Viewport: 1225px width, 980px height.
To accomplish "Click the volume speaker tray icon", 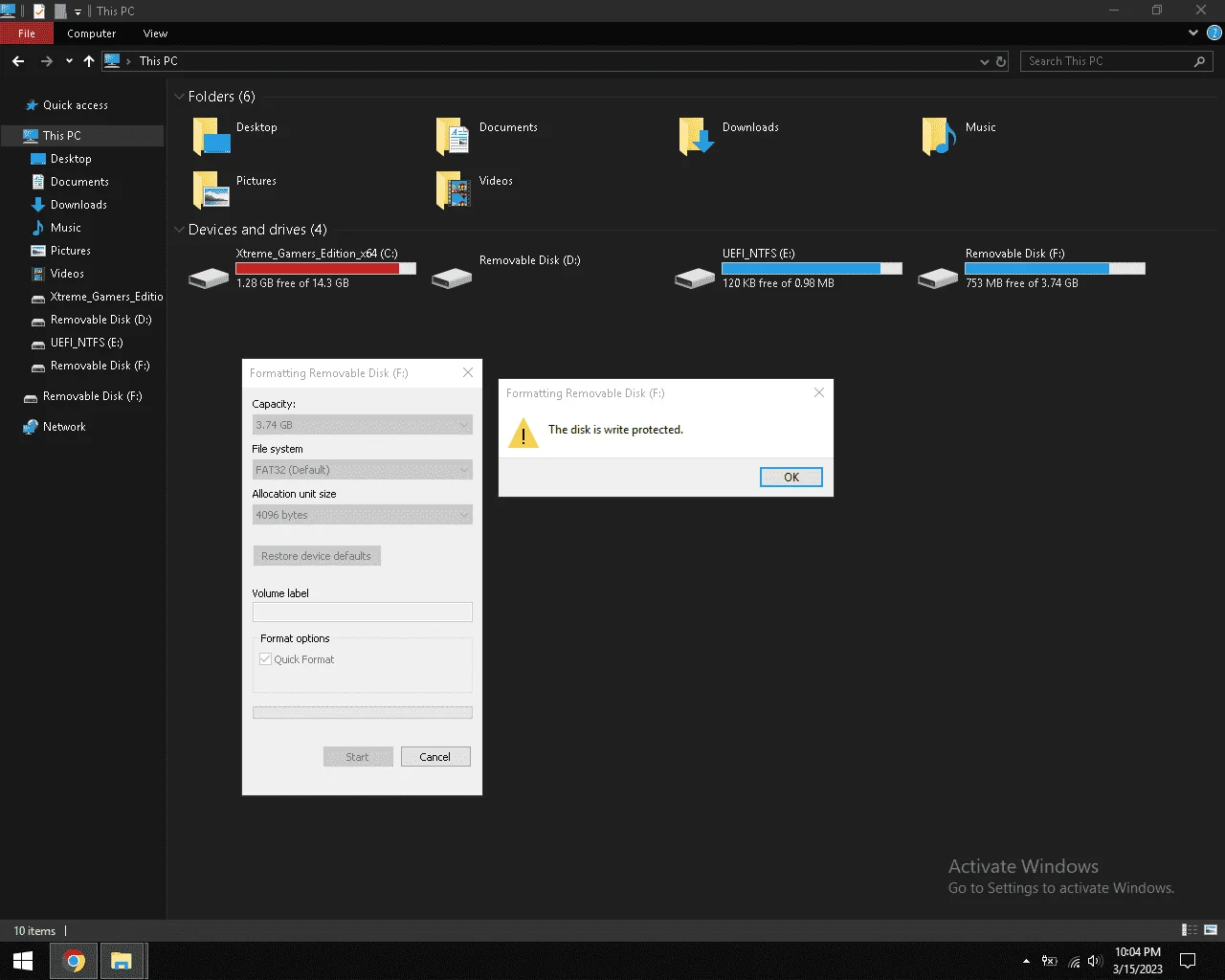I will 1095,961.
